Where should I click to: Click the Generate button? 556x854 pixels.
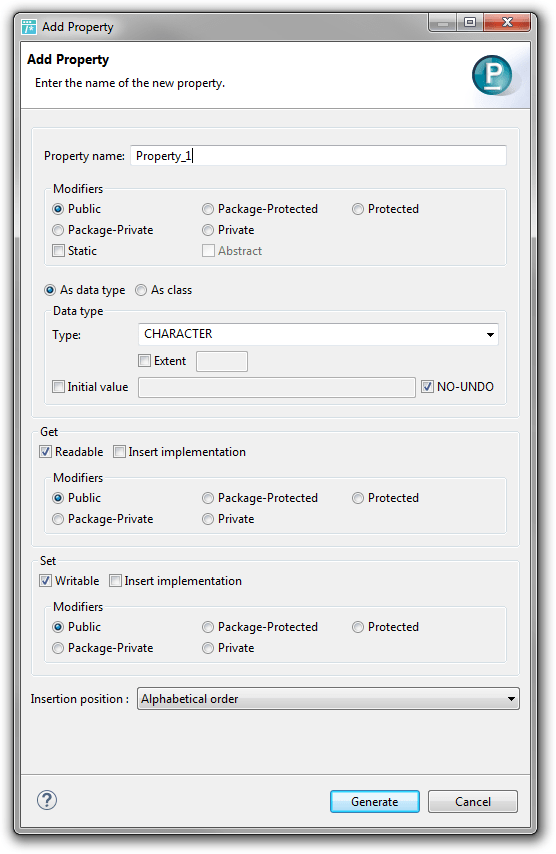click(375, 802)
